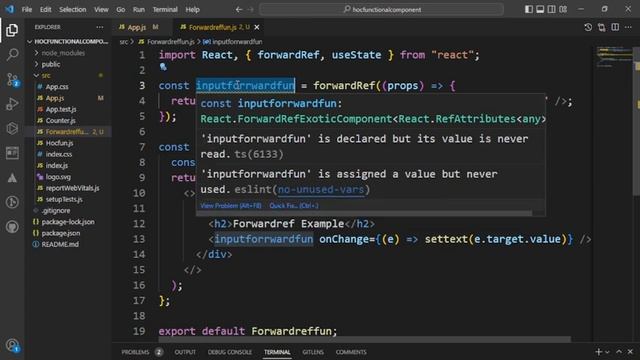Open Customize Layout icon in title bar
The image size is (640, 360).
563,9
